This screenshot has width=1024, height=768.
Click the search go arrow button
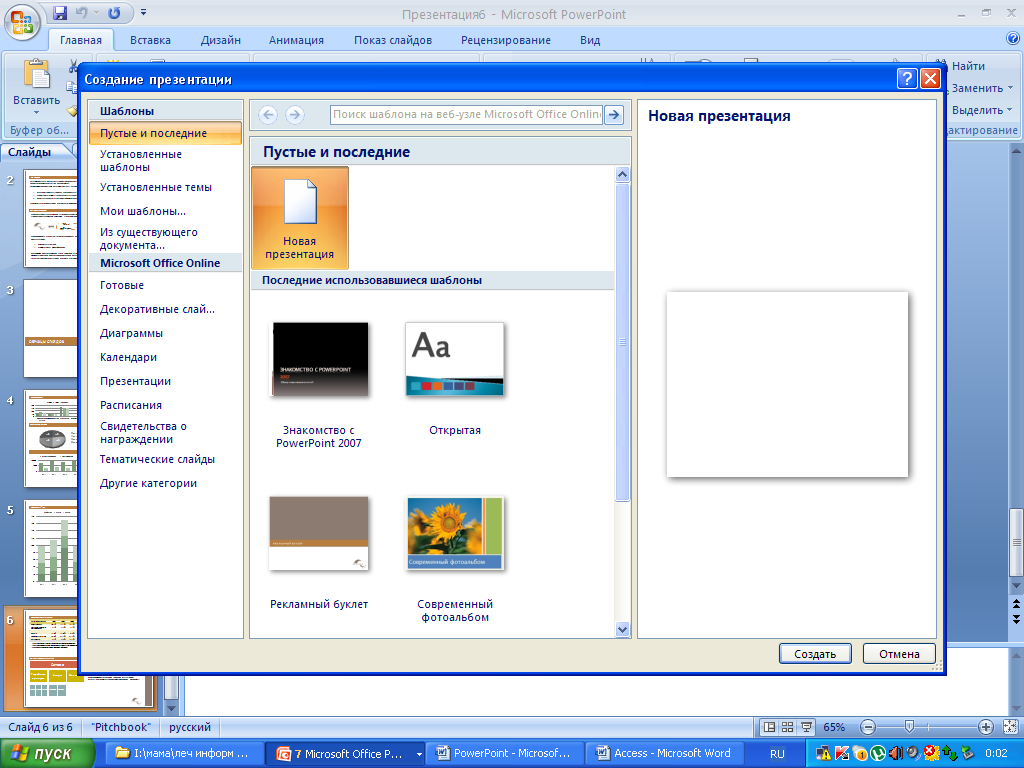point(614,115)
